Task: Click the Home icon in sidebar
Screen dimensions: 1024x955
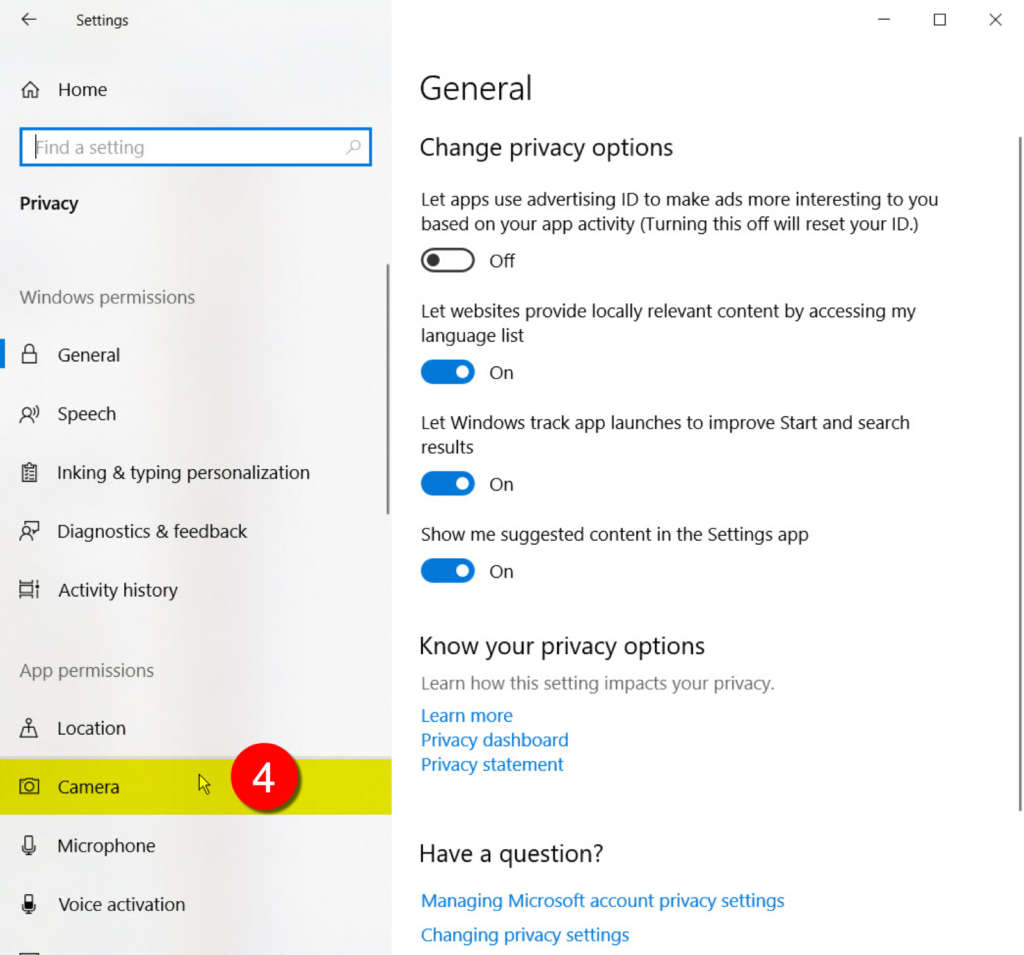Action: 30,90
